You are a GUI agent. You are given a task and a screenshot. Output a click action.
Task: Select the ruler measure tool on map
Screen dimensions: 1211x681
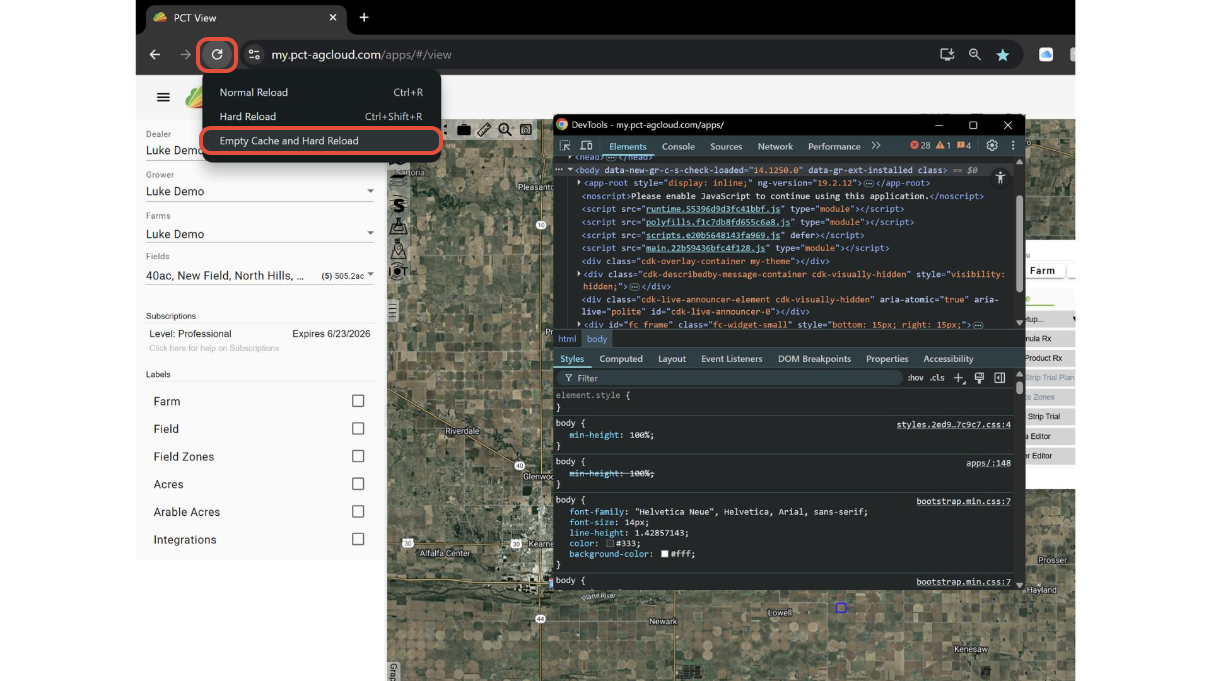click(x=484, y=129)
